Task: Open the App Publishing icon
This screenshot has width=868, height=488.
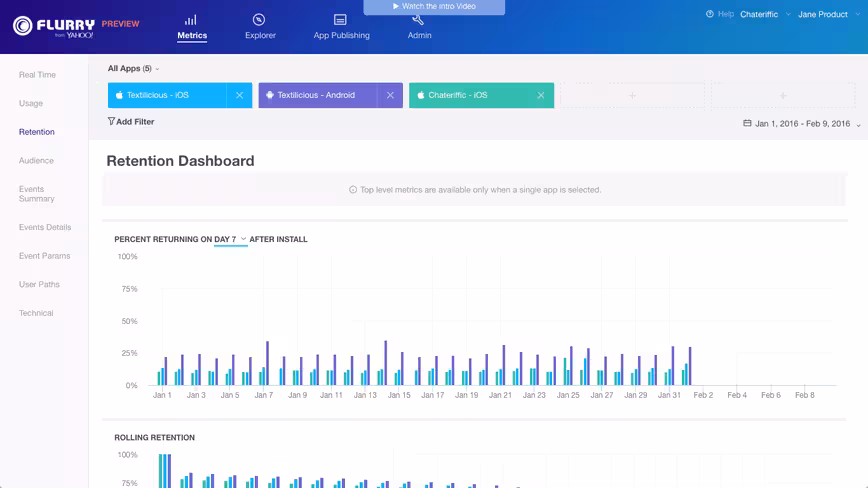Action: (340, 20)
